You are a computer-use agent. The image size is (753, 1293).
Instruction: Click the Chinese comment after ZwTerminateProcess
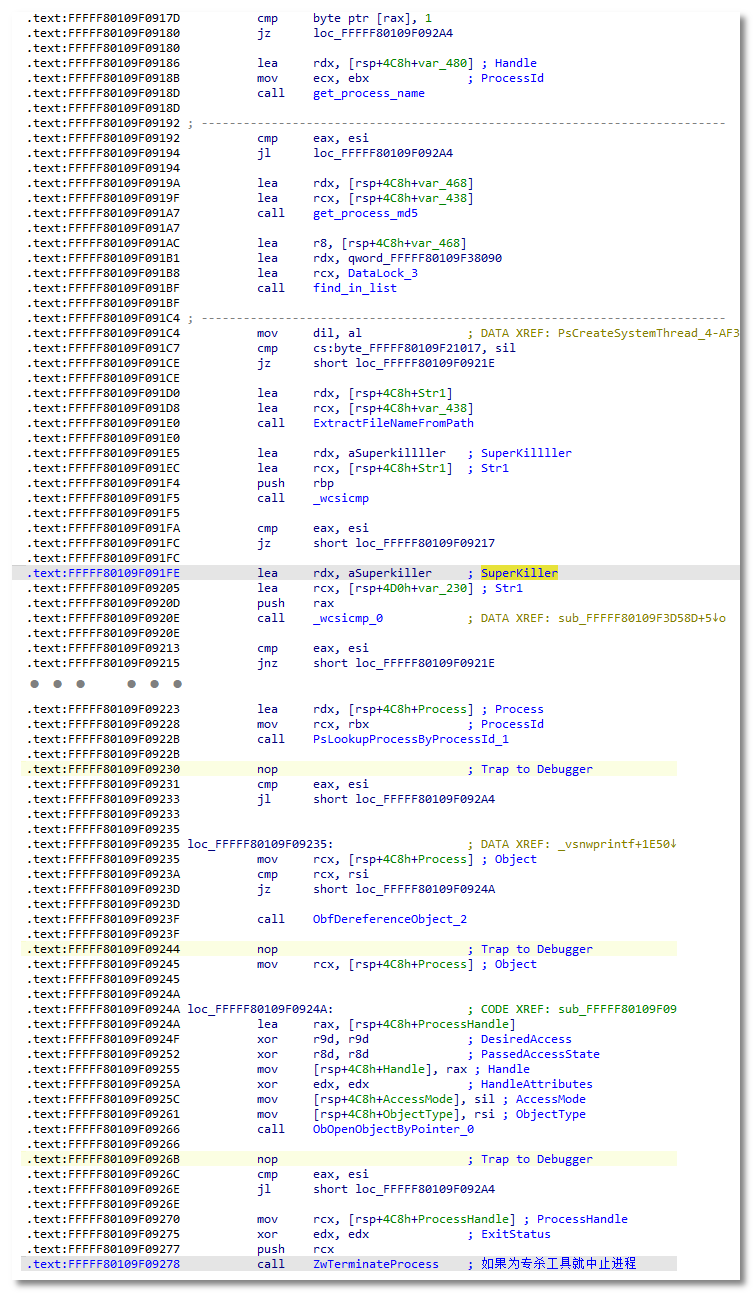point(558,1264)
